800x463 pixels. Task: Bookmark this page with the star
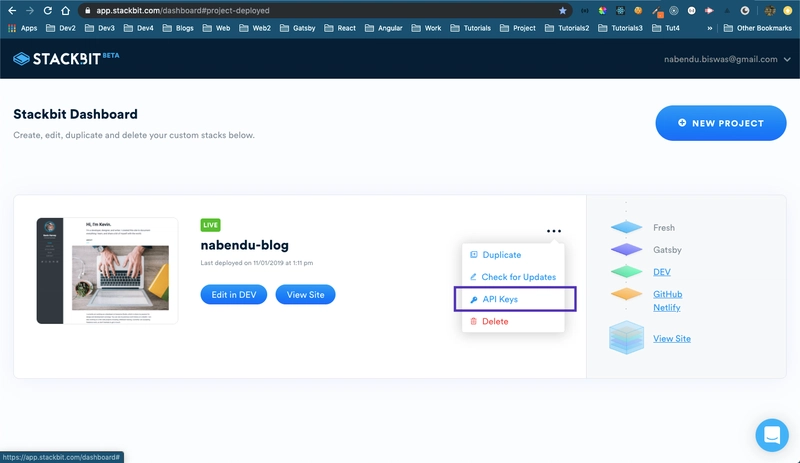pyautogui.click(x=562, y=10)
